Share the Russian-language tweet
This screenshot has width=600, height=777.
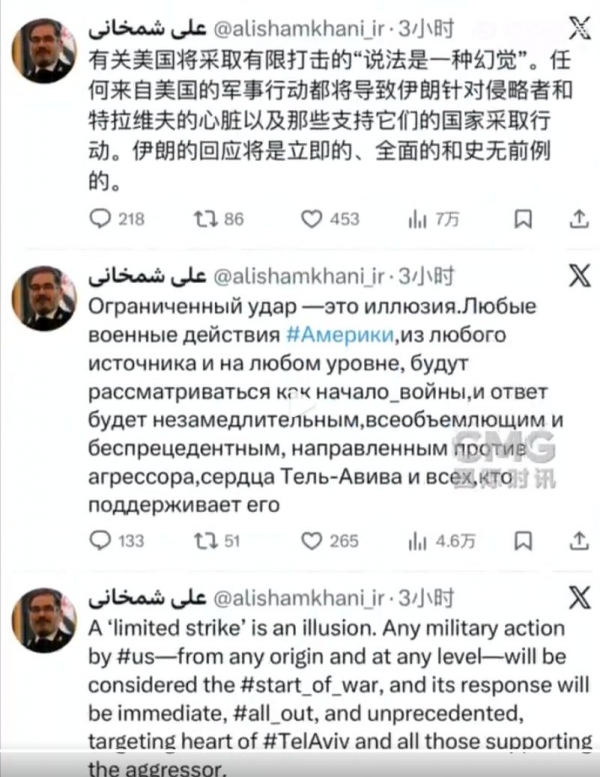pos(578,541)
